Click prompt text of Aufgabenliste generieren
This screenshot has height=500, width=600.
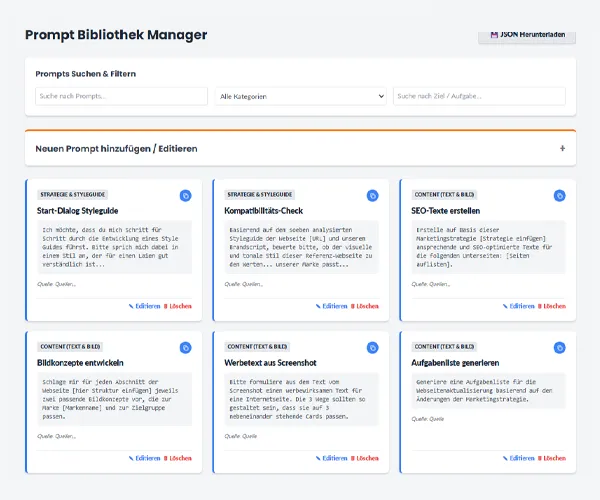(x=489, y=391)
